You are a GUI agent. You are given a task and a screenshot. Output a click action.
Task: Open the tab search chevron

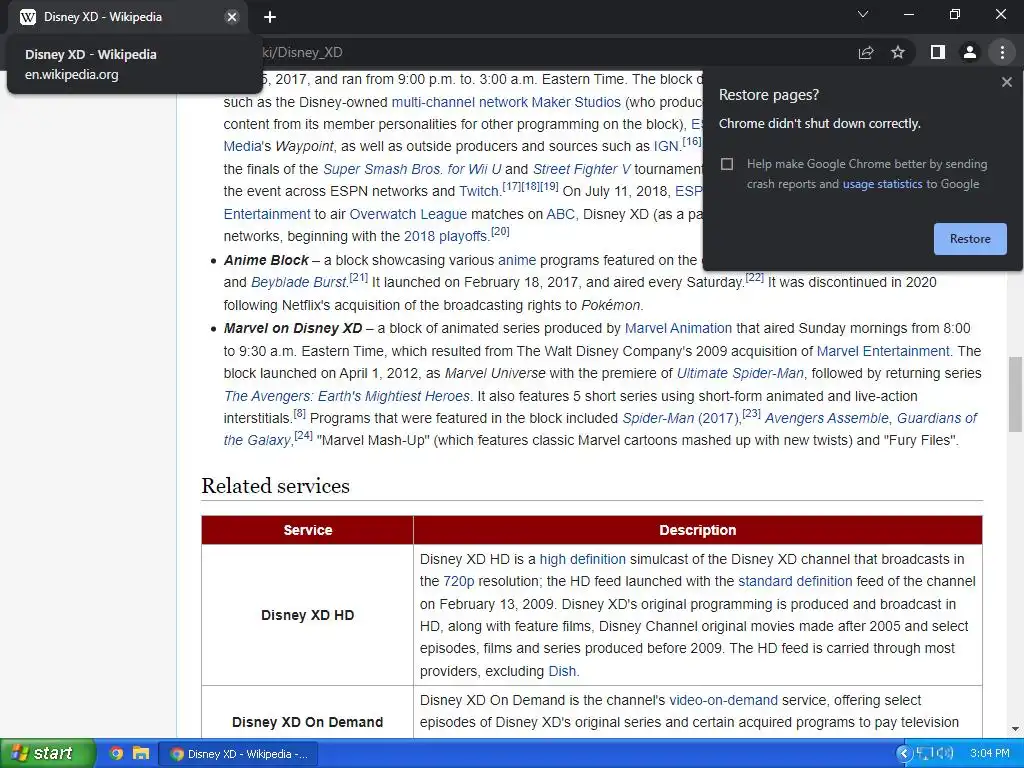863,14
